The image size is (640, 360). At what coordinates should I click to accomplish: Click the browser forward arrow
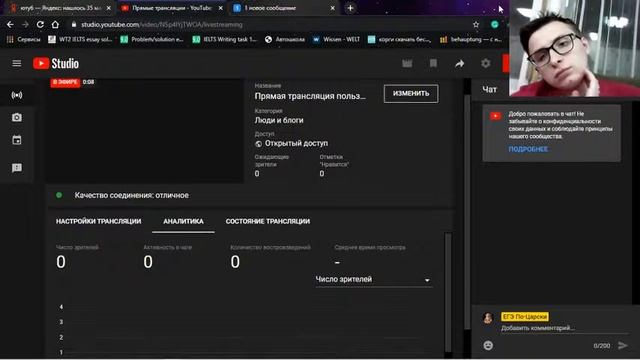point(25,24)
